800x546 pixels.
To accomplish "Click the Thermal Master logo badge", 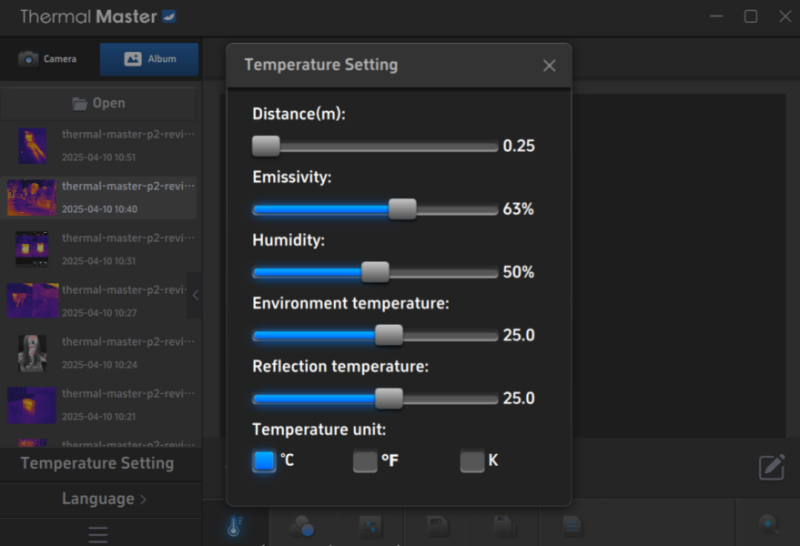I will (x=169, y=16).
